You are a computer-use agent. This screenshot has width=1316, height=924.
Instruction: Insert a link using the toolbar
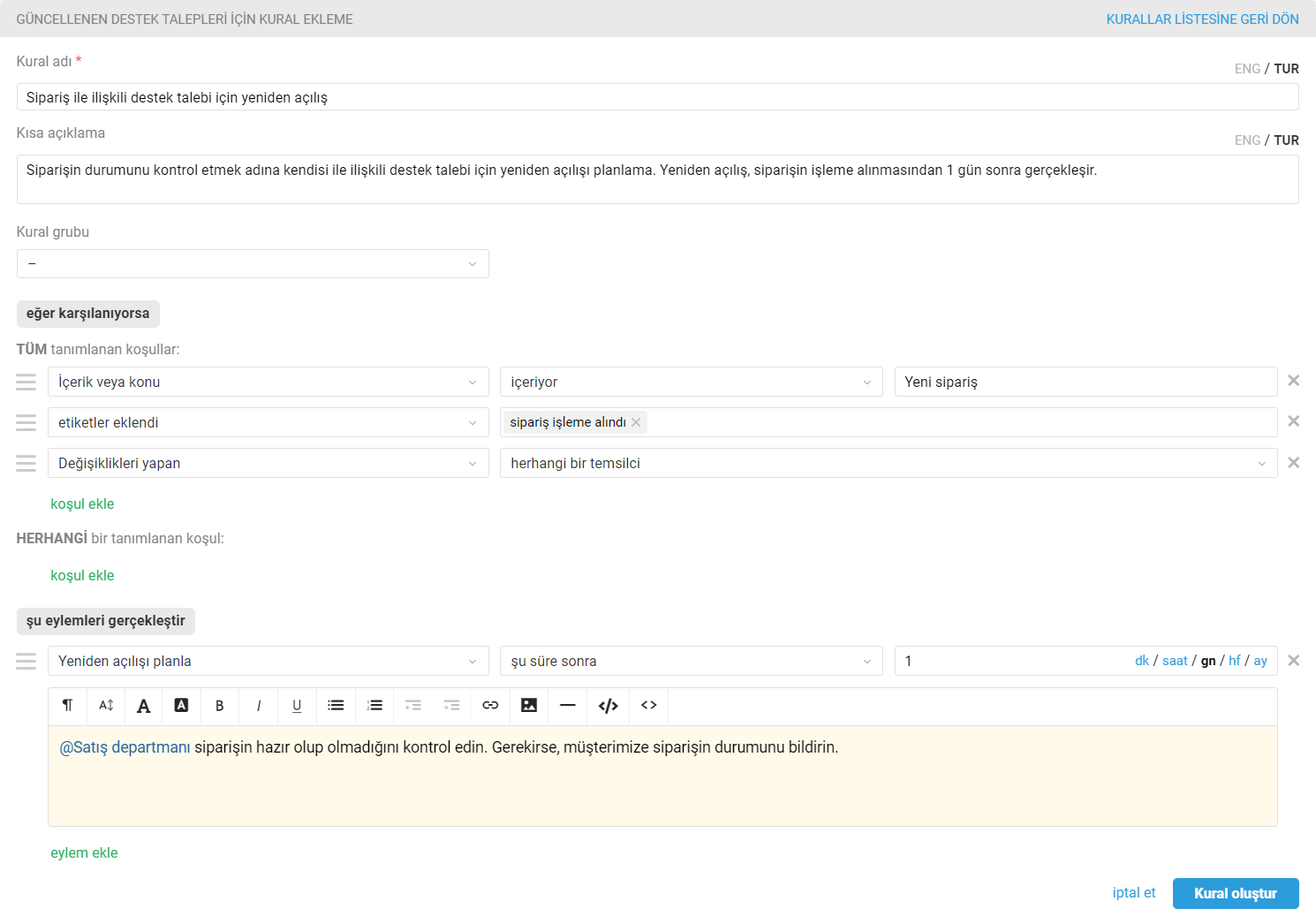490,706
